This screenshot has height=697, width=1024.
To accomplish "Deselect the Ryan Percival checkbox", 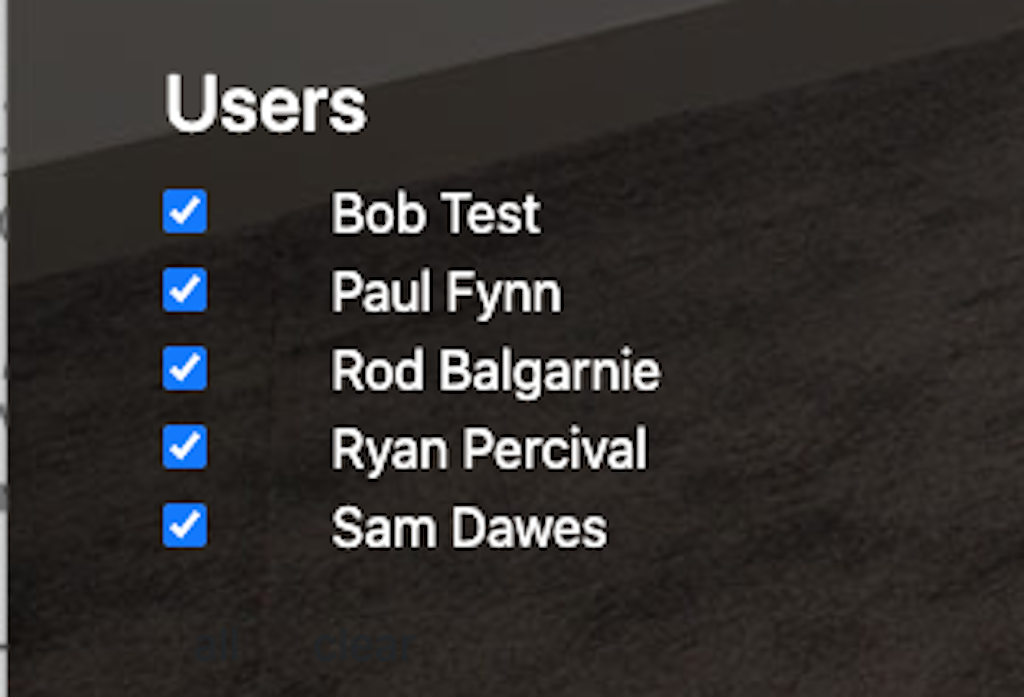I will 185,448.
